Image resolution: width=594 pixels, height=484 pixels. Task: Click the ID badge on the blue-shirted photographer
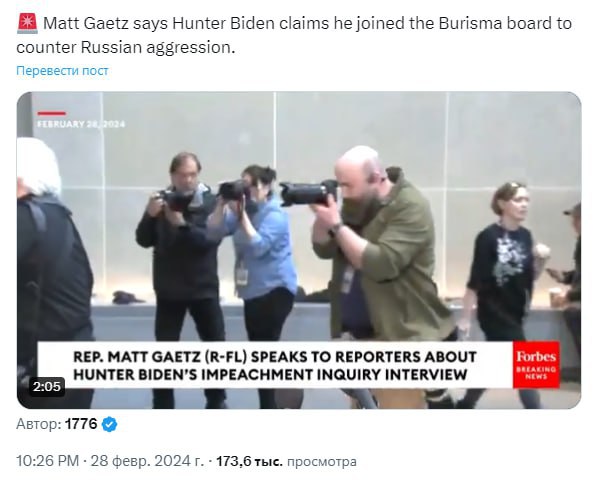tap(242, 275)
